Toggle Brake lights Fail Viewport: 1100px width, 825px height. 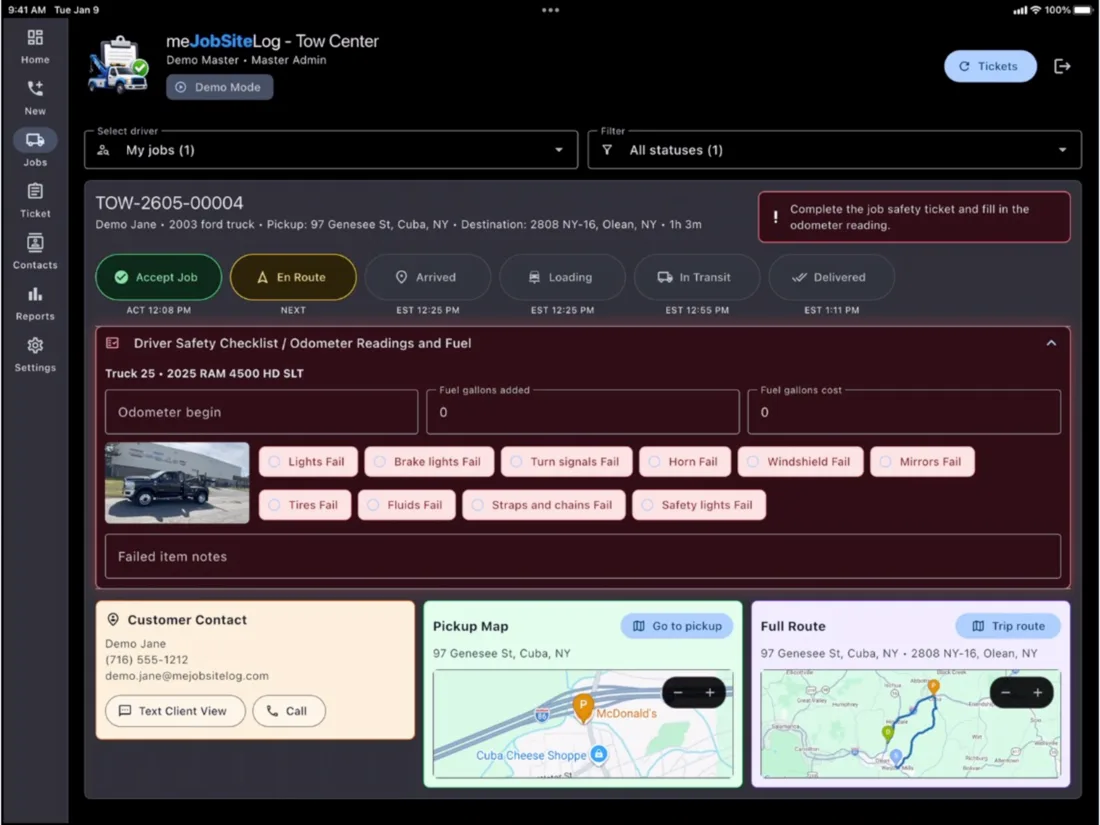coord(429,462)
